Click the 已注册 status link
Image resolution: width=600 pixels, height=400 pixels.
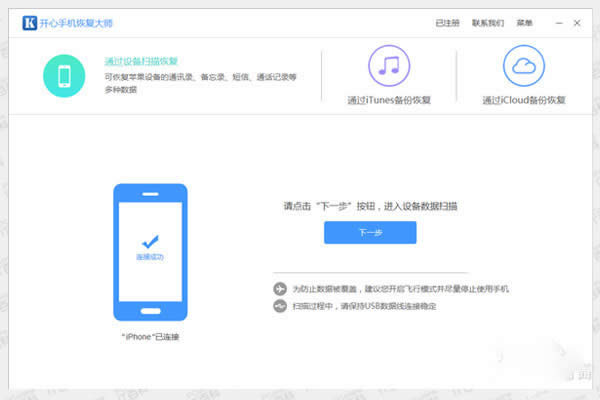point(449,22)
